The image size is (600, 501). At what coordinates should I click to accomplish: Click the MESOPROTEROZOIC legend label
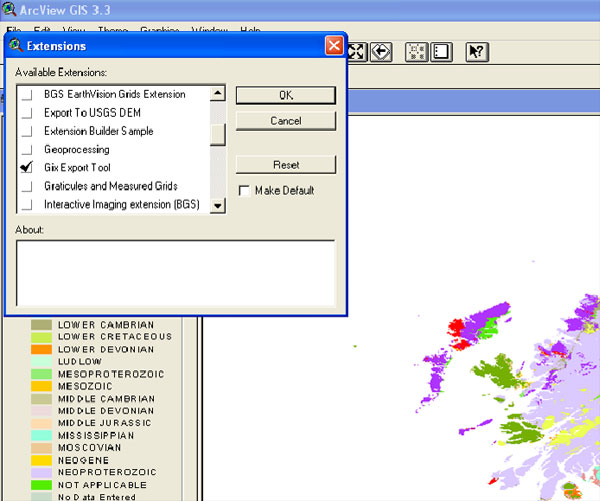click(x=111, y=374)
